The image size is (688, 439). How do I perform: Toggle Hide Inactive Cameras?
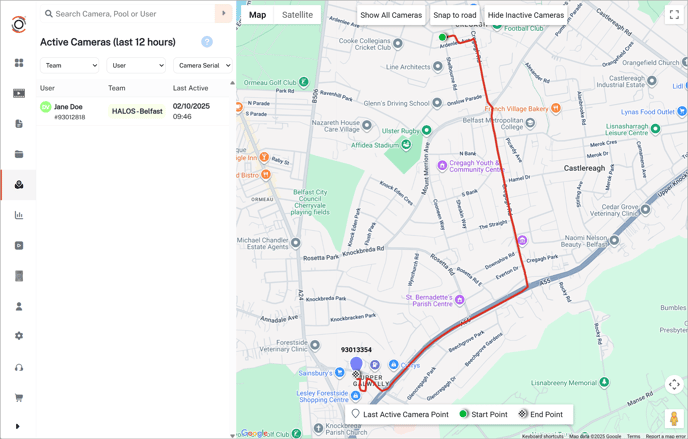tap(525, 15)
